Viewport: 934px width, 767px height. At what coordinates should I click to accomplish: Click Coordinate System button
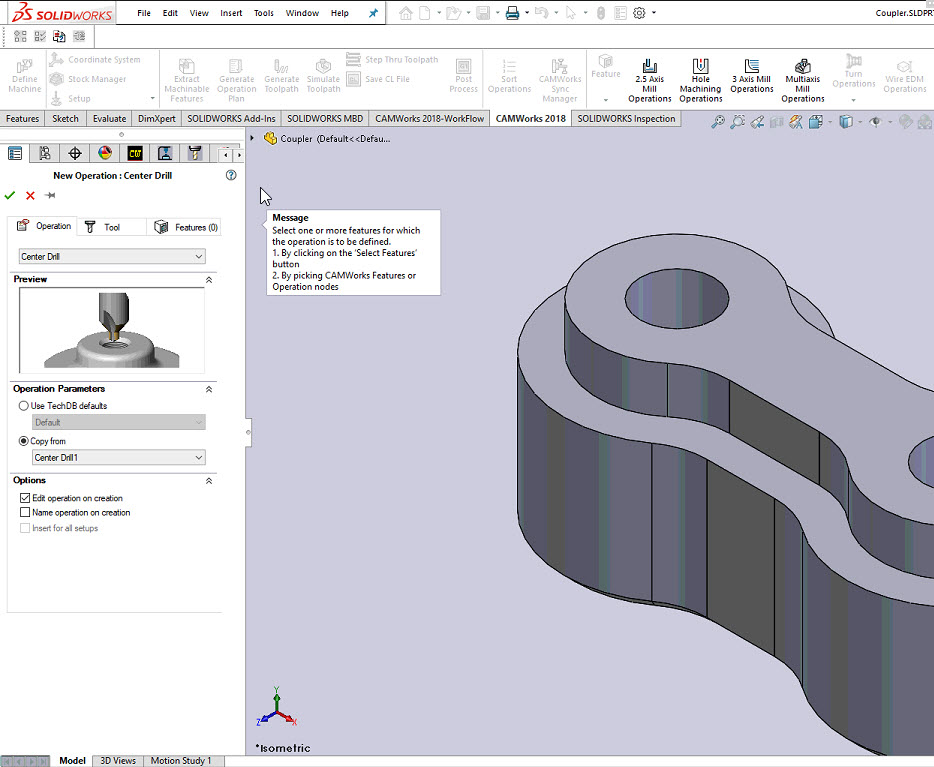click(95, 60)
